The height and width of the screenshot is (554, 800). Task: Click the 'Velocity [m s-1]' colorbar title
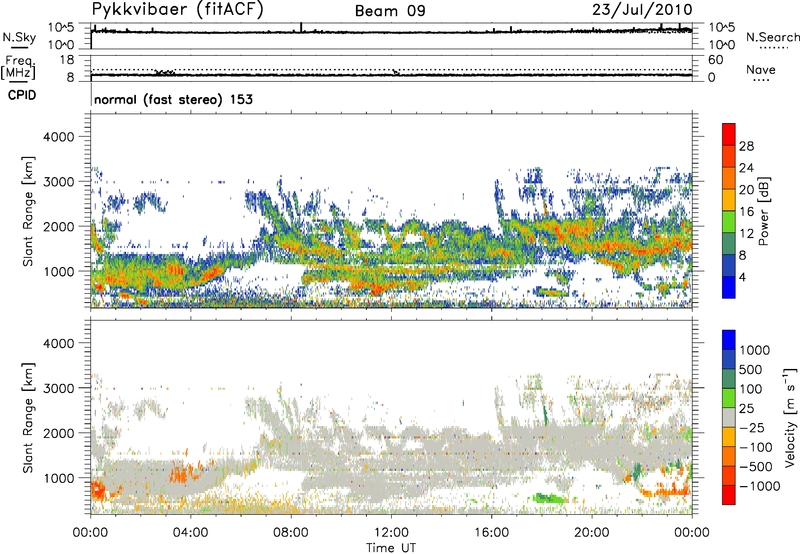pyautogui.click(x=790, y=417)
